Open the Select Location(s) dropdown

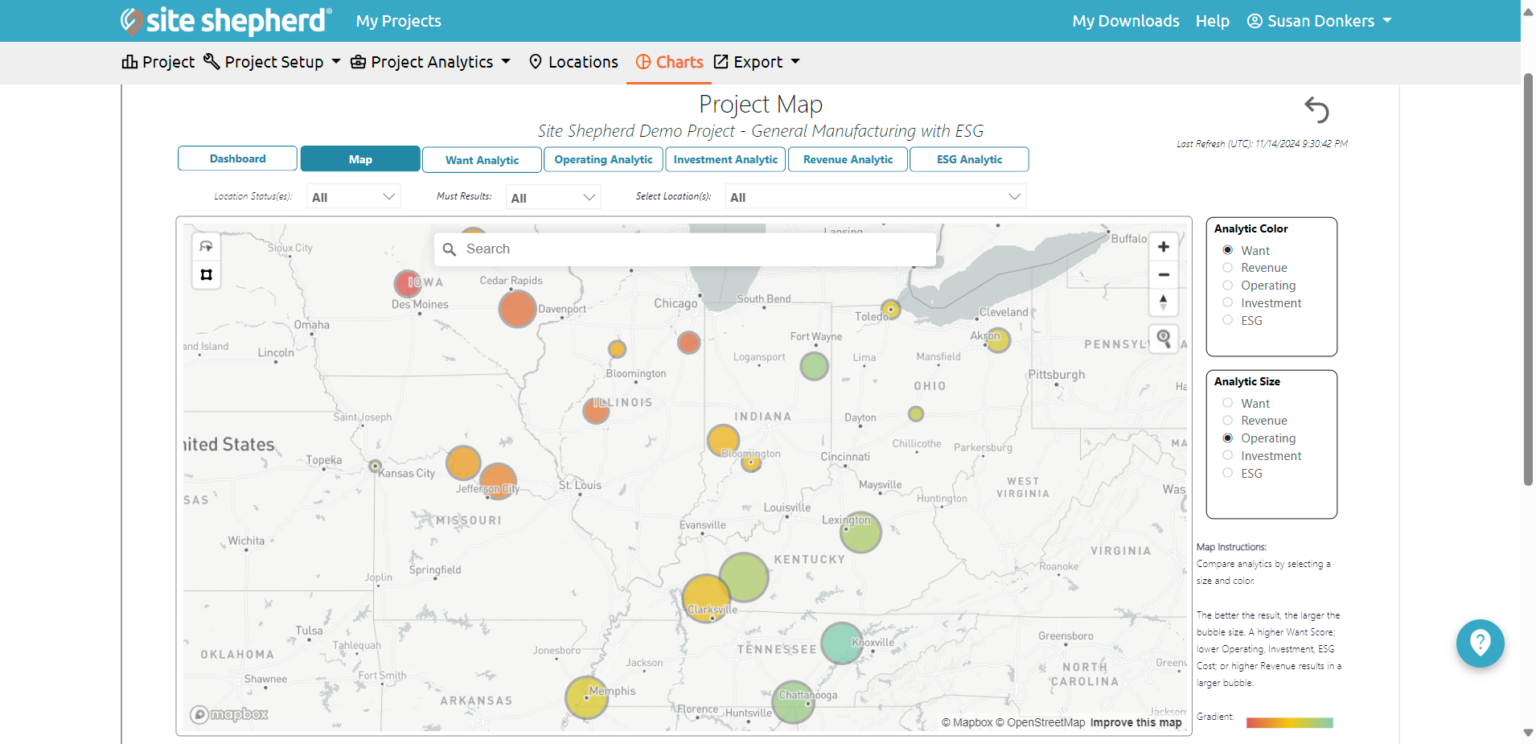point(875,197)
